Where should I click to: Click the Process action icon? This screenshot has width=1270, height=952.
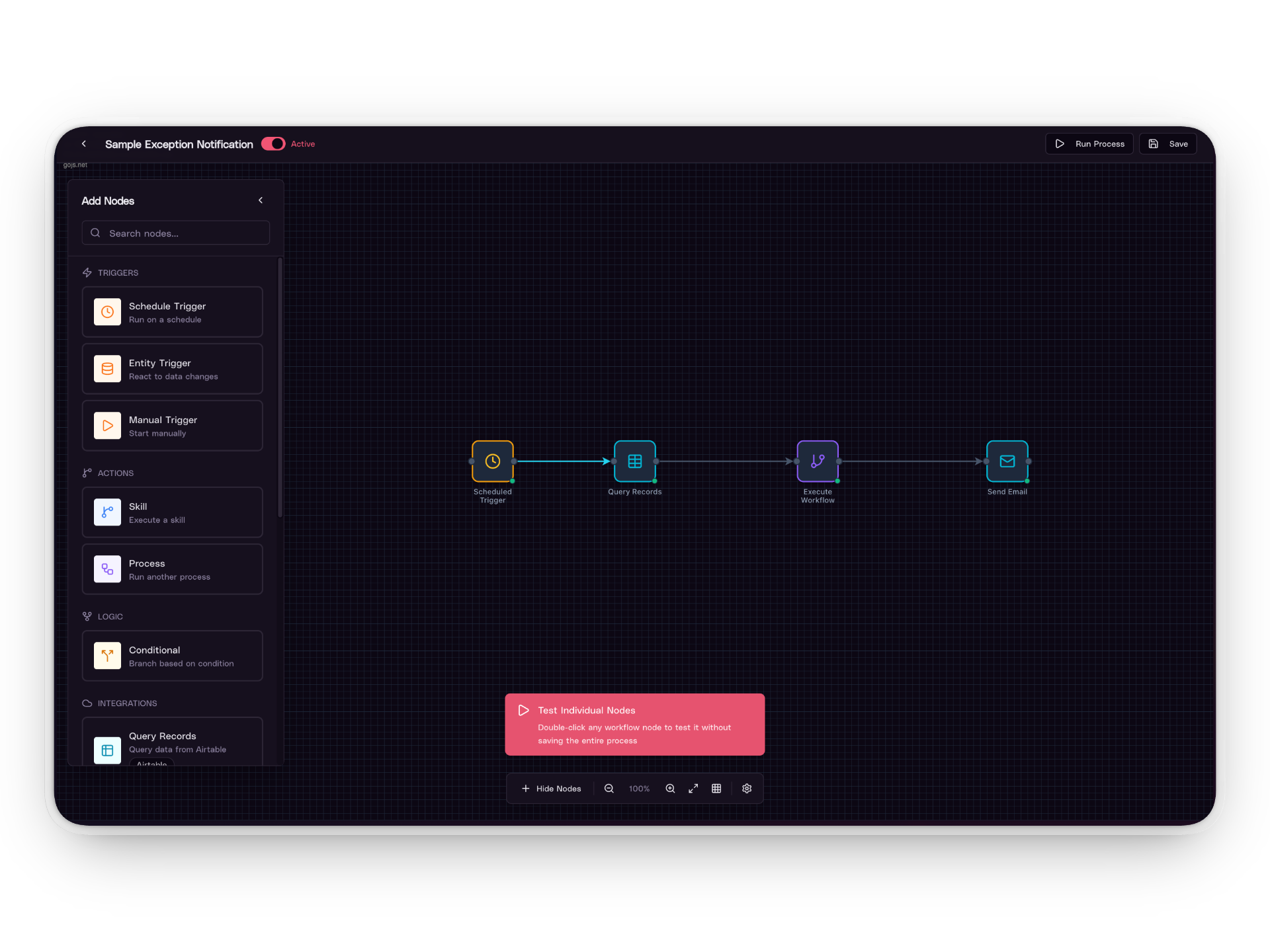pos(107,569)
